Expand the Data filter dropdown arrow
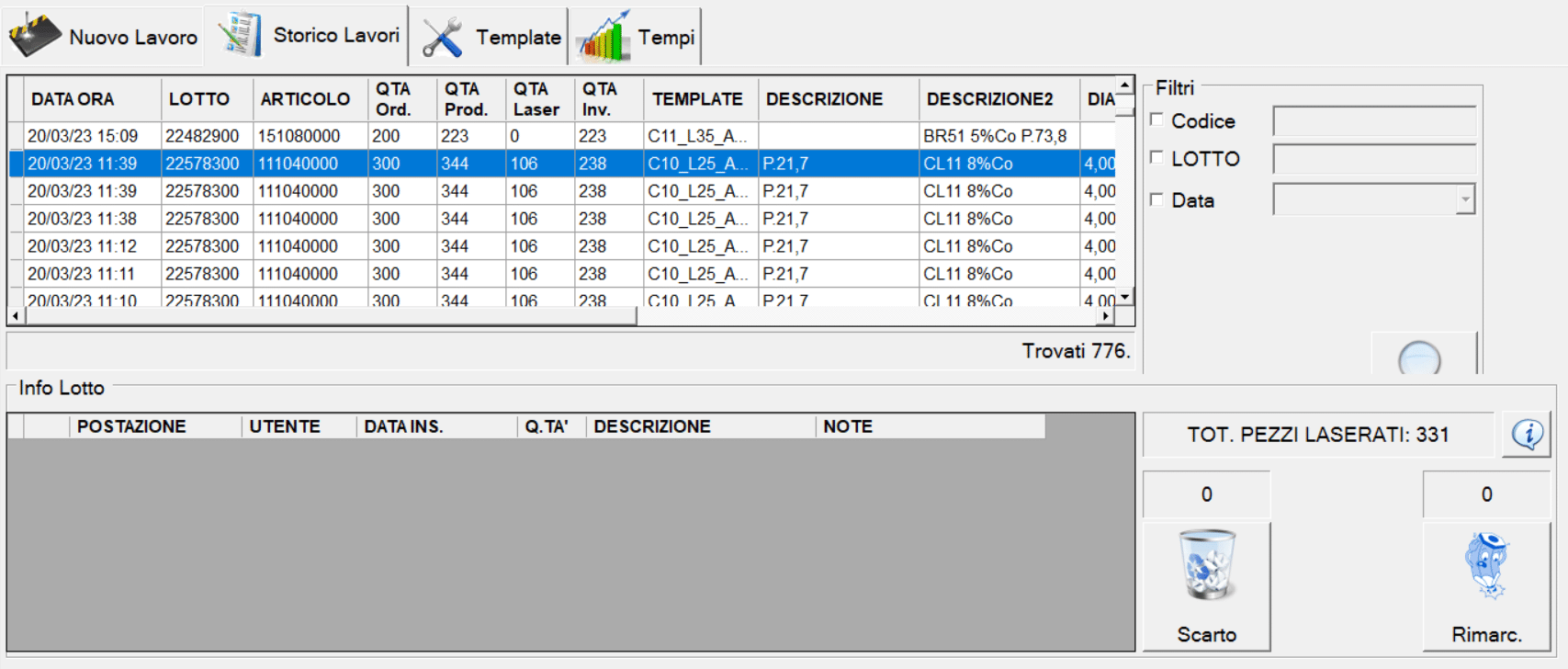Screen dimensions: 1568x669 (1465, 199)
